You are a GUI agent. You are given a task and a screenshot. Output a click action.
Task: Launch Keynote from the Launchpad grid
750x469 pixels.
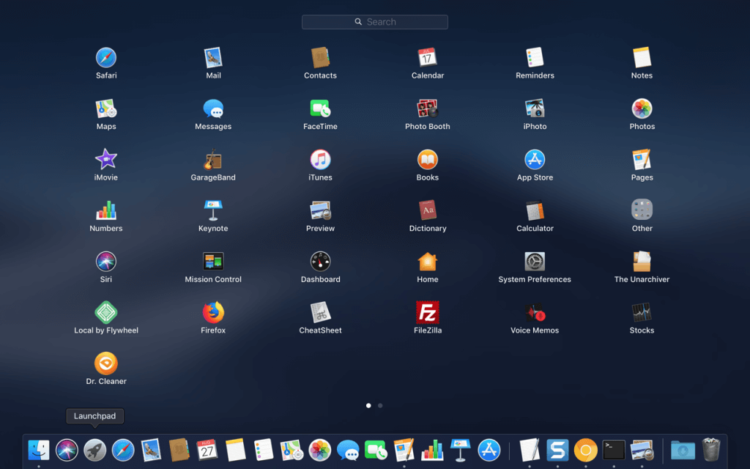coord(213,211)
